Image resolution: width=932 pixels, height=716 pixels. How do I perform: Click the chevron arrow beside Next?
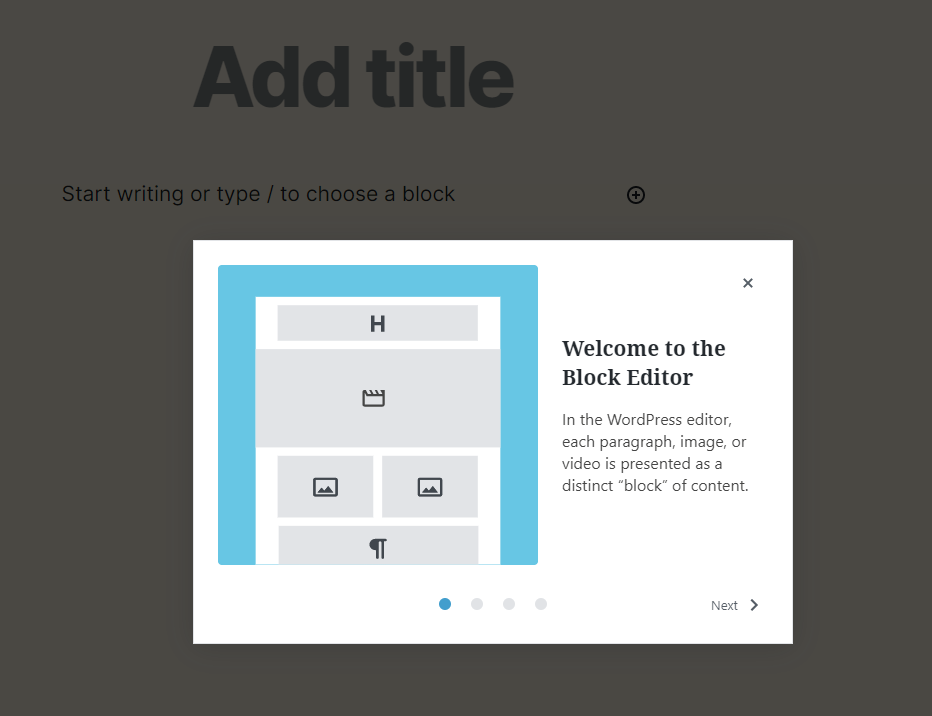tap(754, 605)
